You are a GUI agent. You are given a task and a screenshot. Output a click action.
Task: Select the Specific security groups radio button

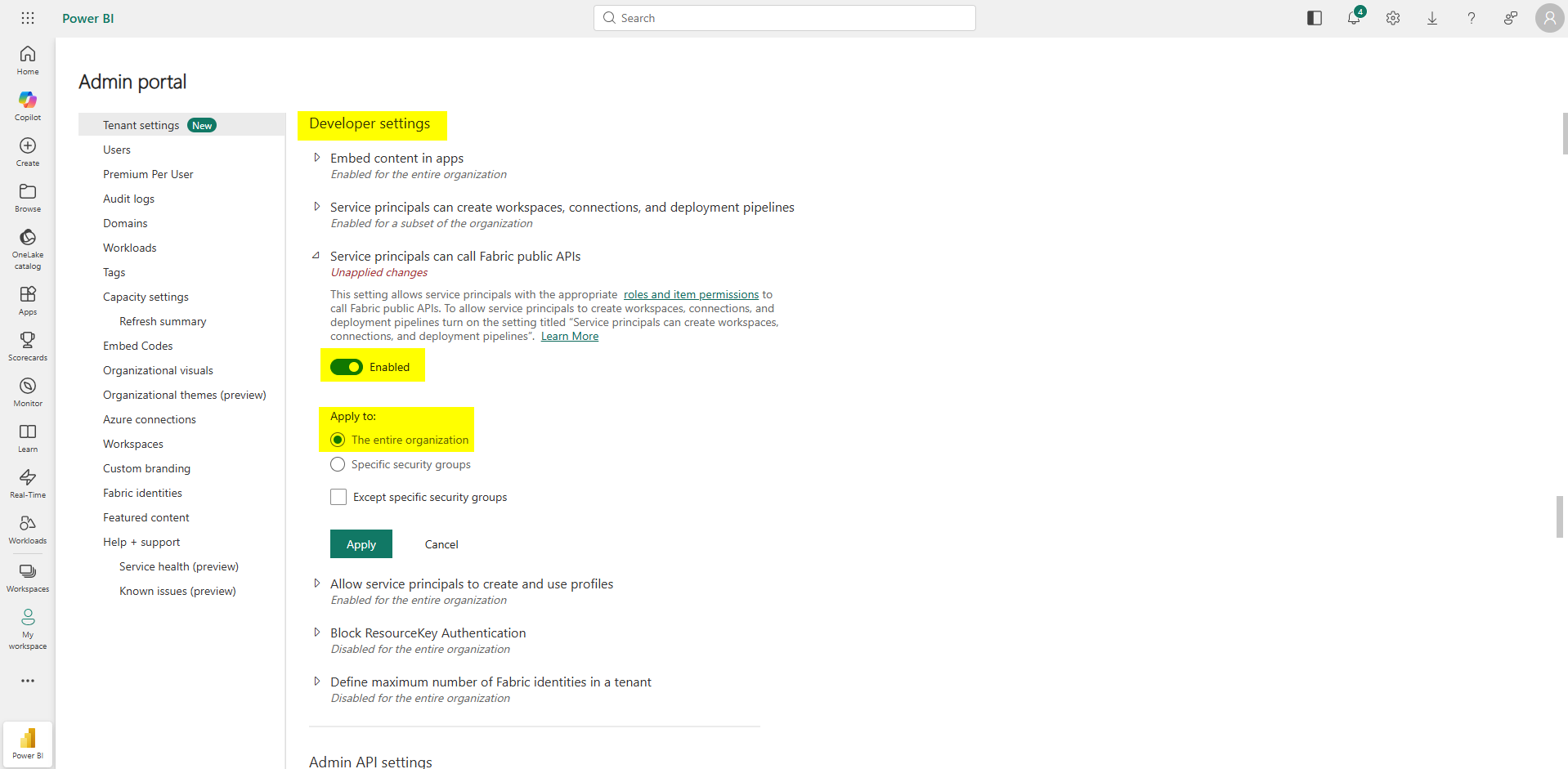(338, 464)
